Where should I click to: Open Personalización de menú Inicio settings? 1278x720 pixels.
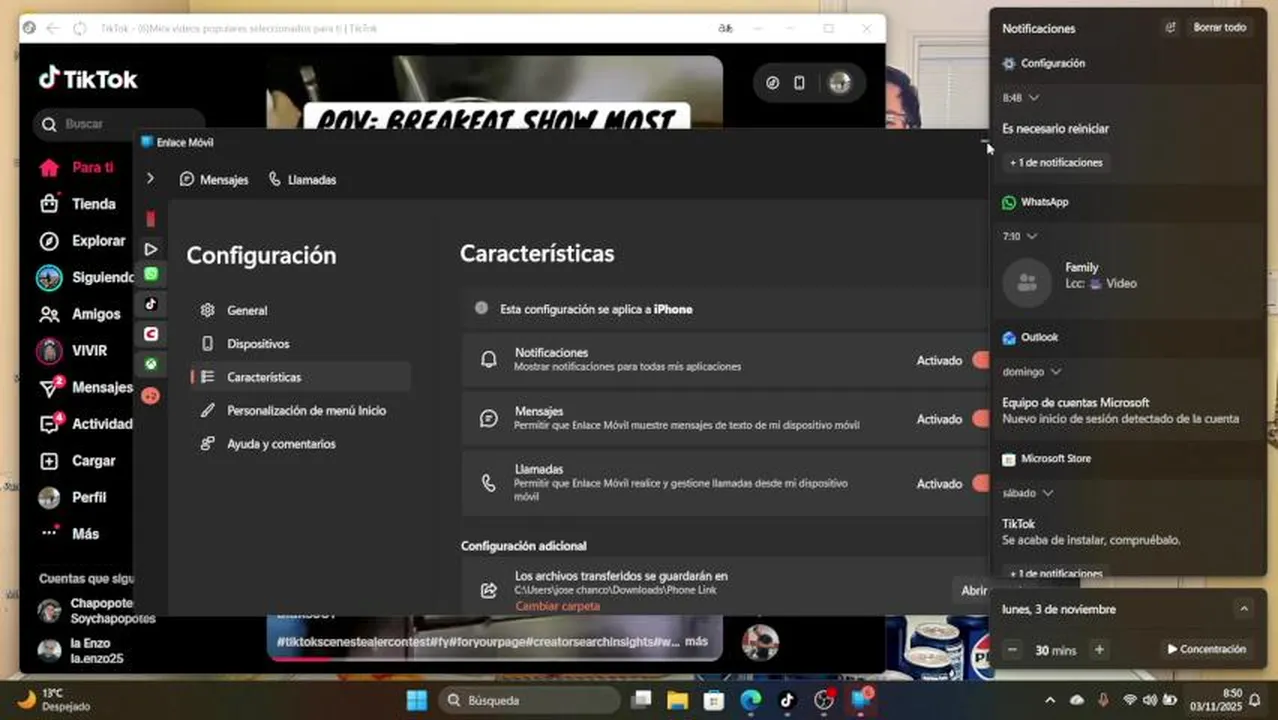point(300,410)
